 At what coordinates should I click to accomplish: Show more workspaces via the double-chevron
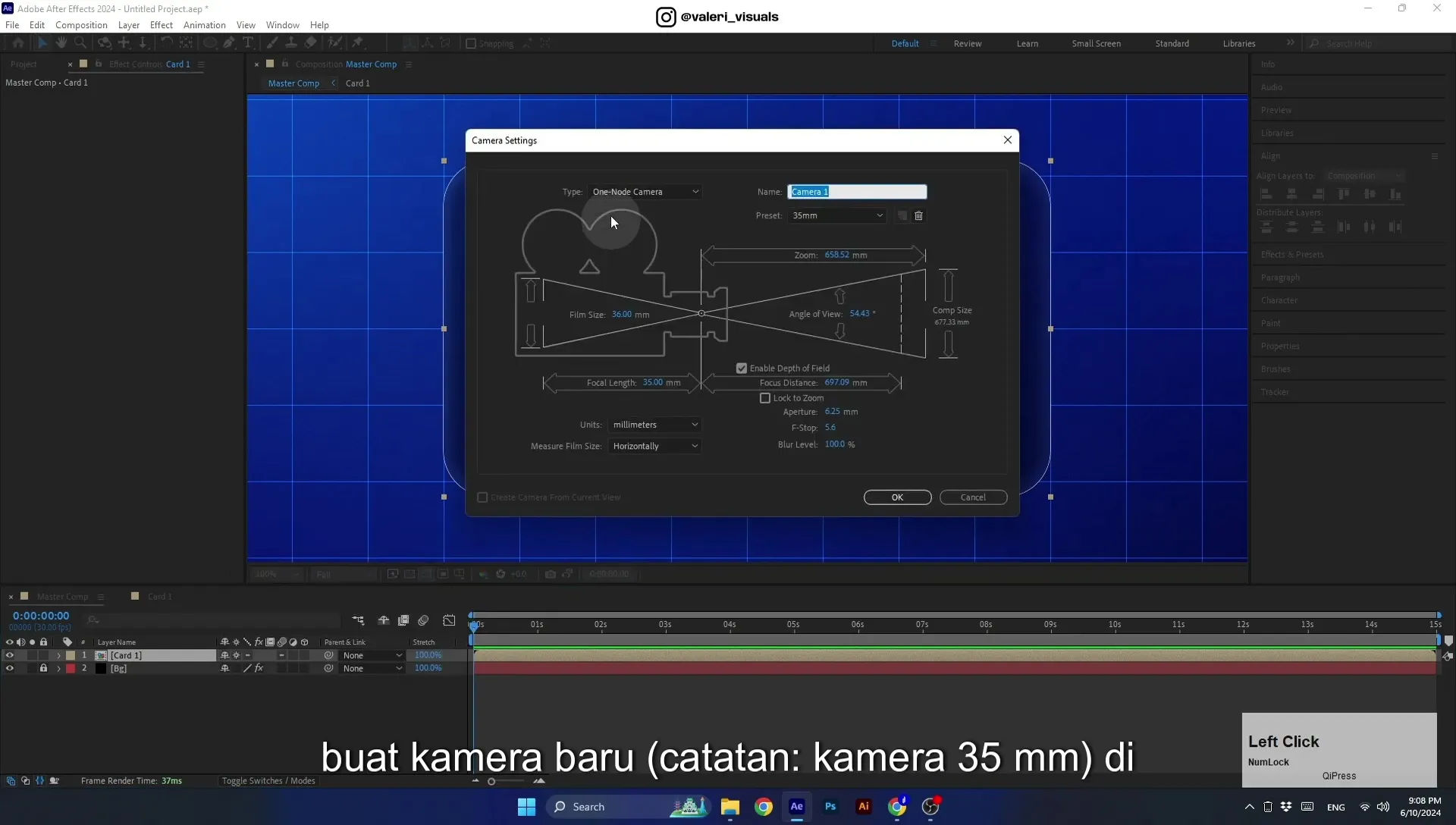(1290, 43)
